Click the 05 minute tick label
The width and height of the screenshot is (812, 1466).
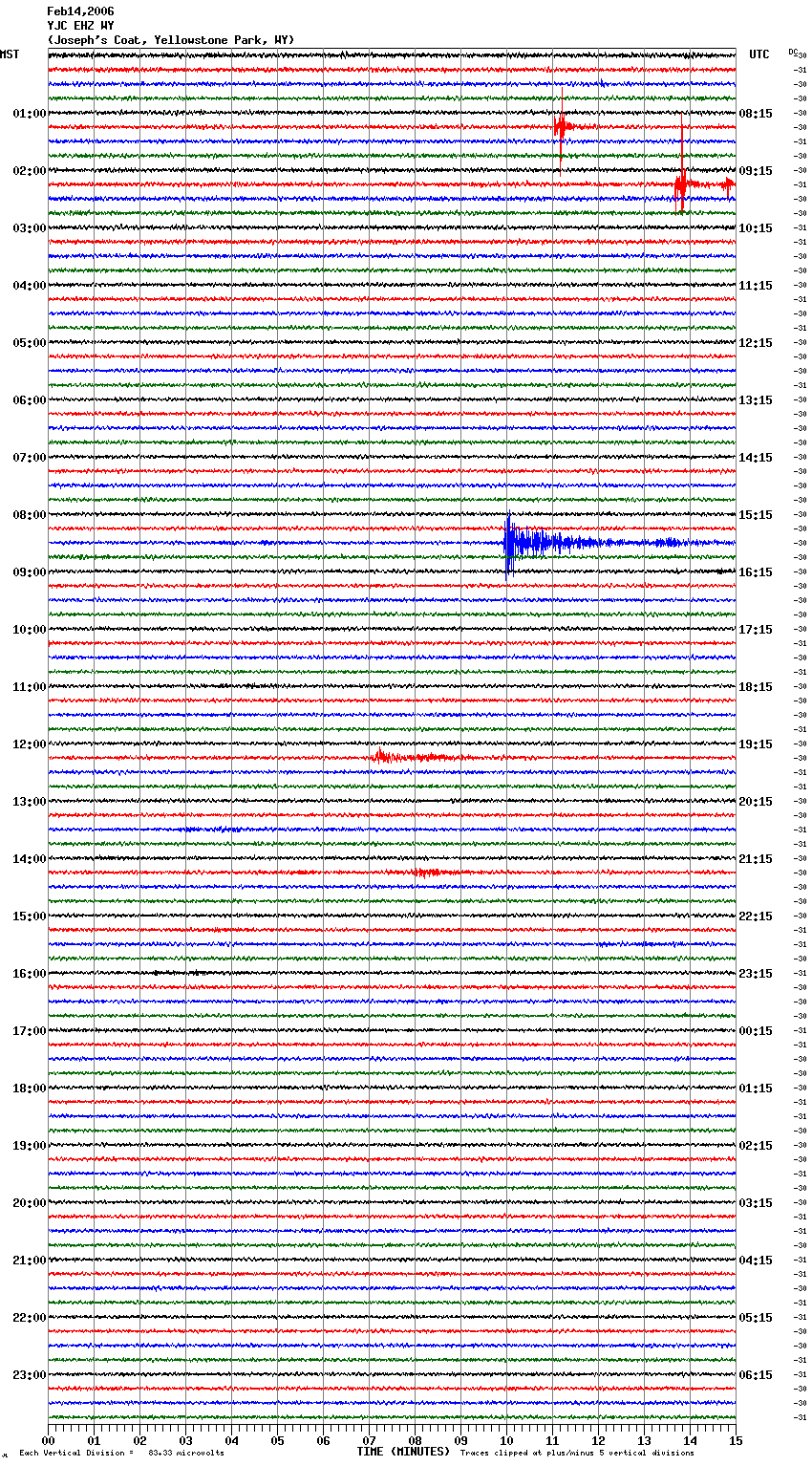[277, 1440]
